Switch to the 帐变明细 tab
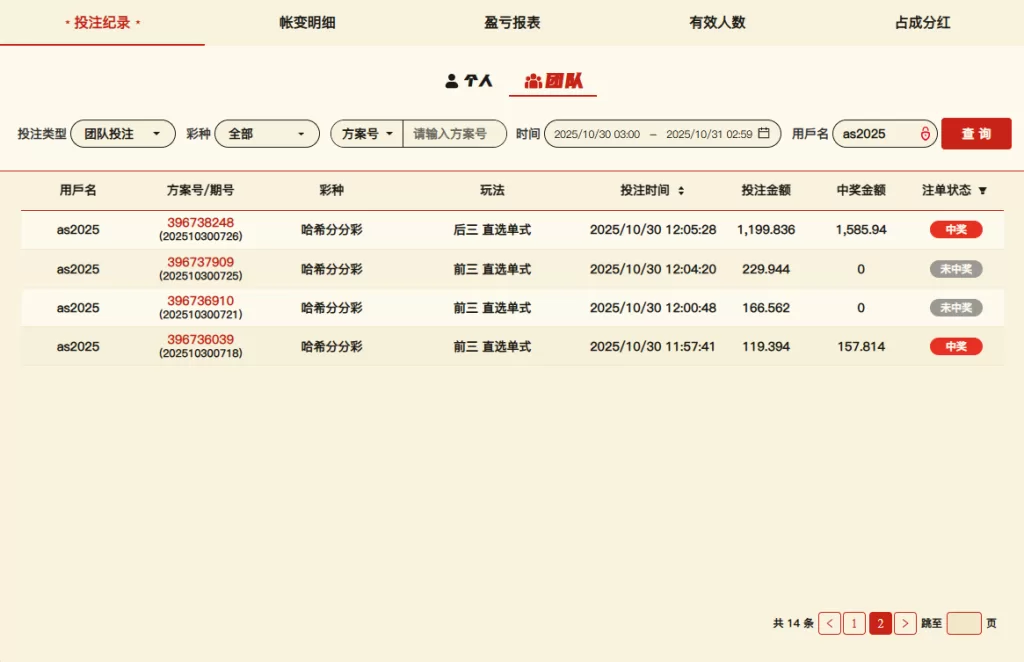 (307, 22)
